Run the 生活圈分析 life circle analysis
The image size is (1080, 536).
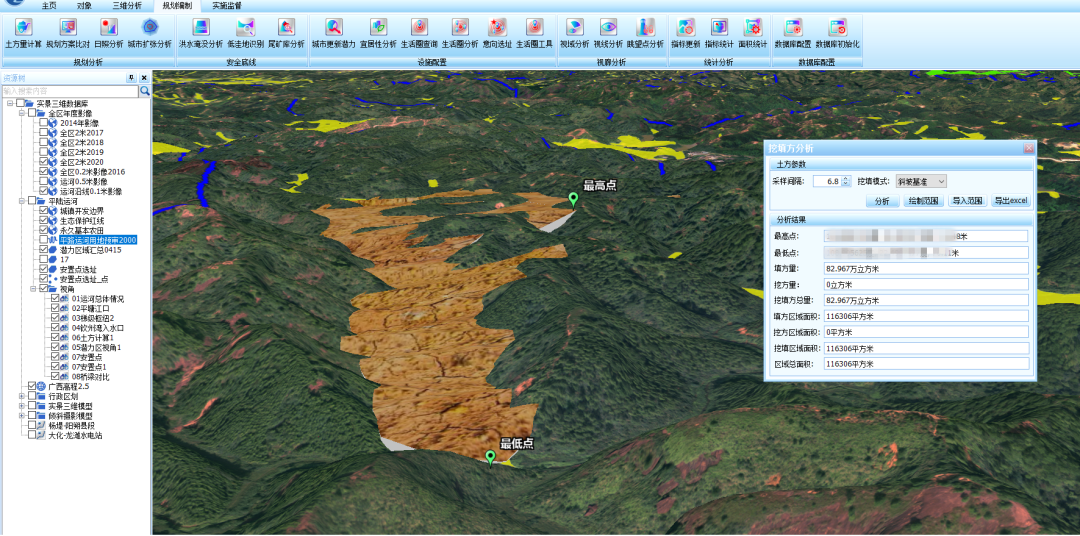(459, 33)
